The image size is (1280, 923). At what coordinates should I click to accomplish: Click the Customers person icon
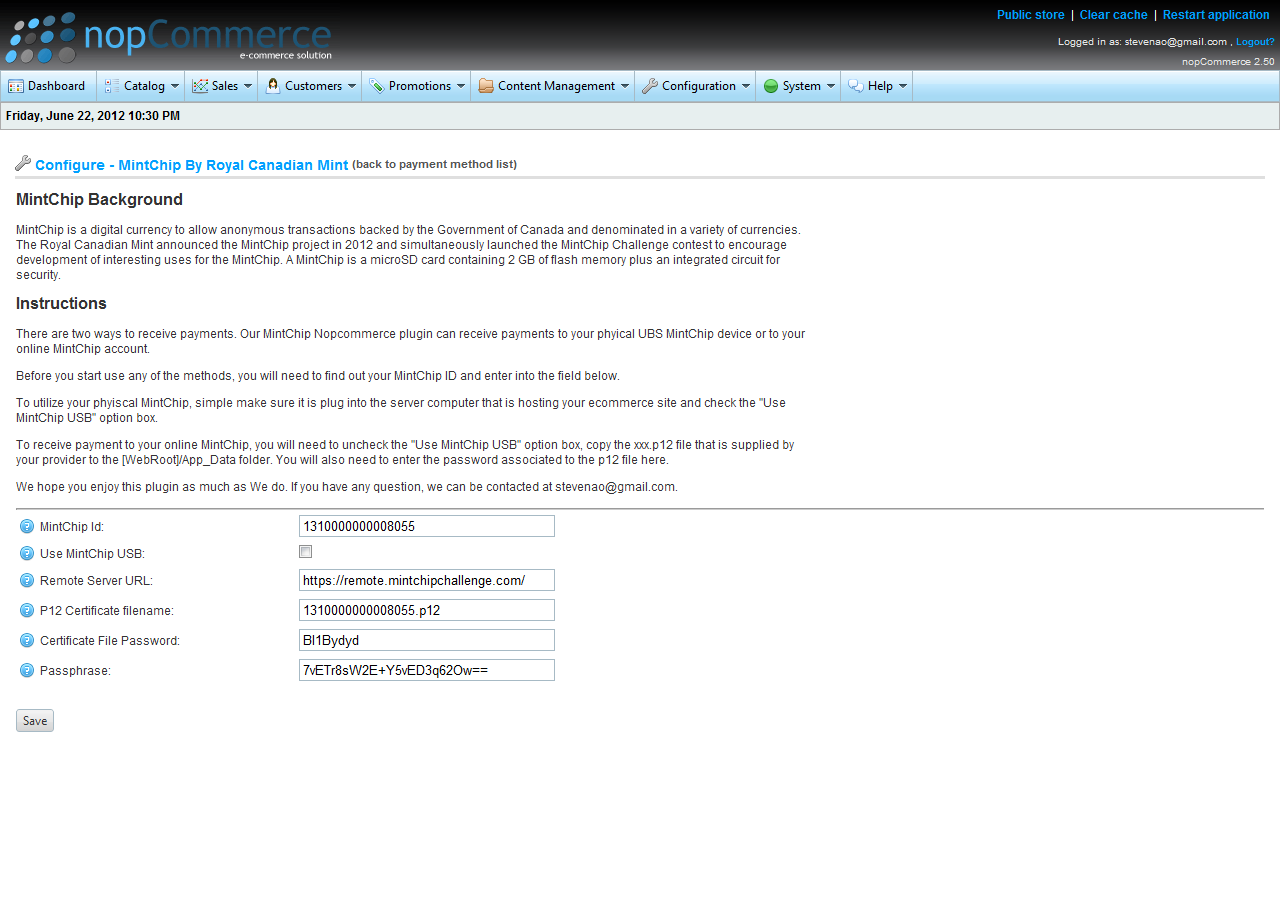(x=273, y=86)
